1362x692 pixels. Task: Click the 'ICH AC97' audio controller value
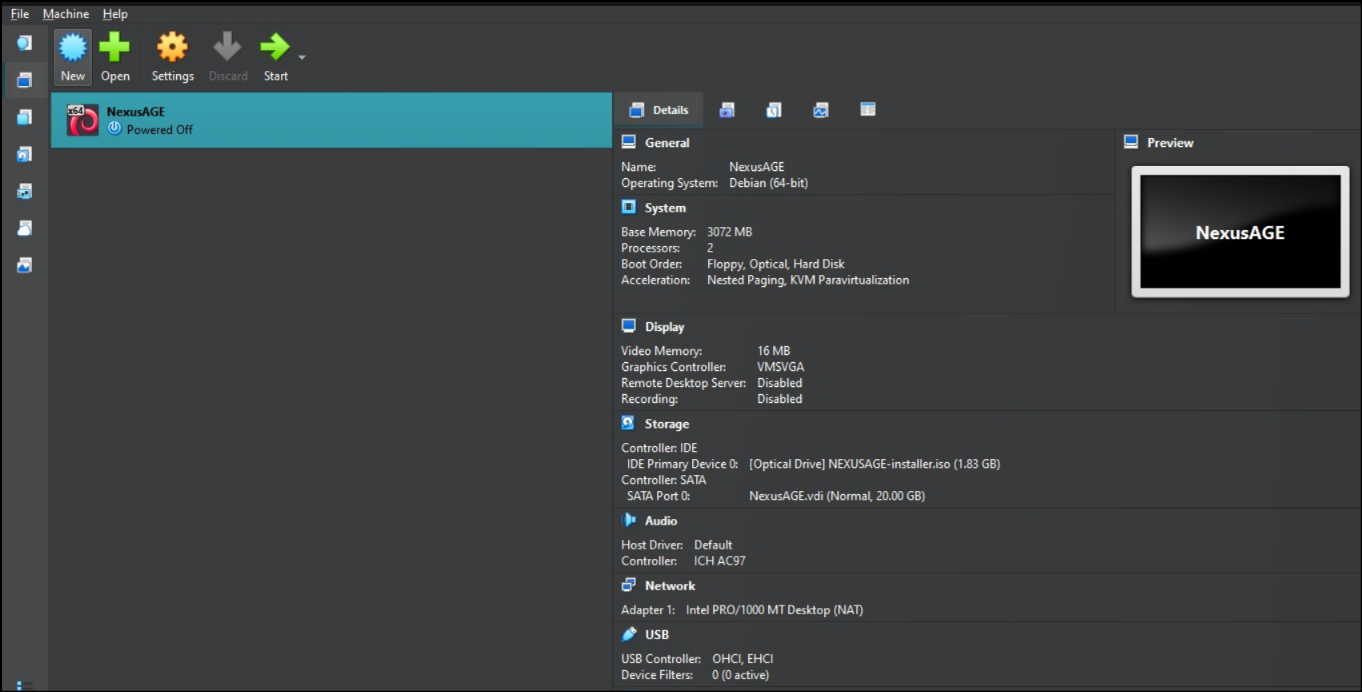pyautogui.click(x=720, y=561)
